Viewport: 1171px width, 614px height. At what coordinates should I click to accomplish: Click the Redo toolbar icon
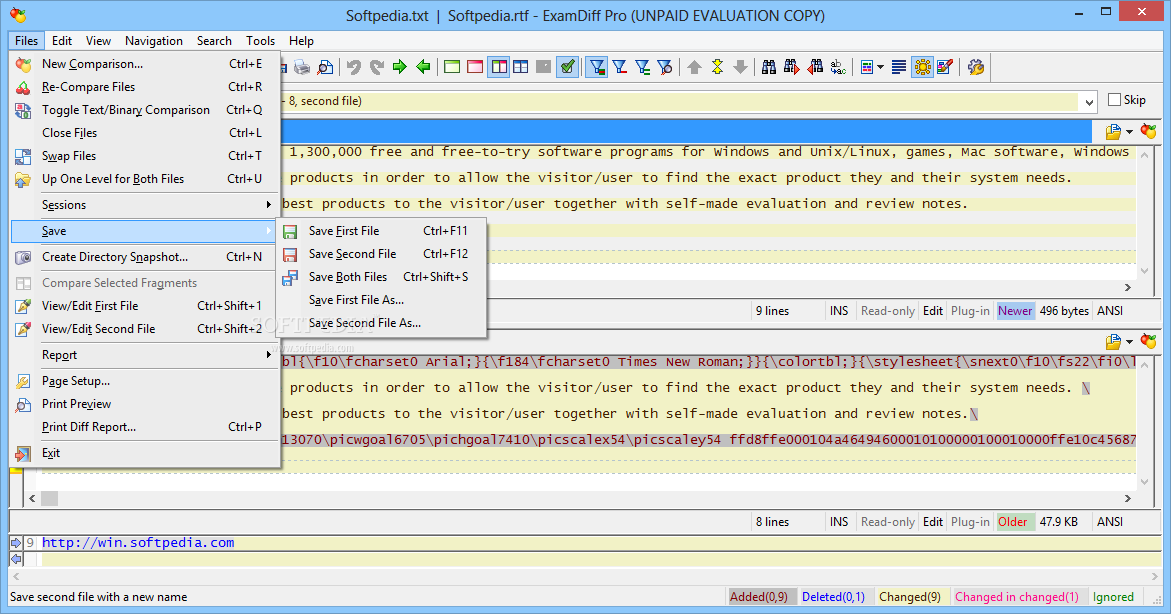point(376,67)
